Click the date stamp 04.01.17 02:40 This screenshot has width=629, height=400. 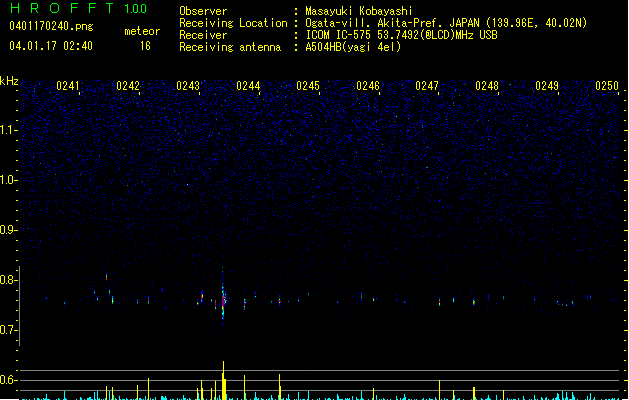point(51,46)
